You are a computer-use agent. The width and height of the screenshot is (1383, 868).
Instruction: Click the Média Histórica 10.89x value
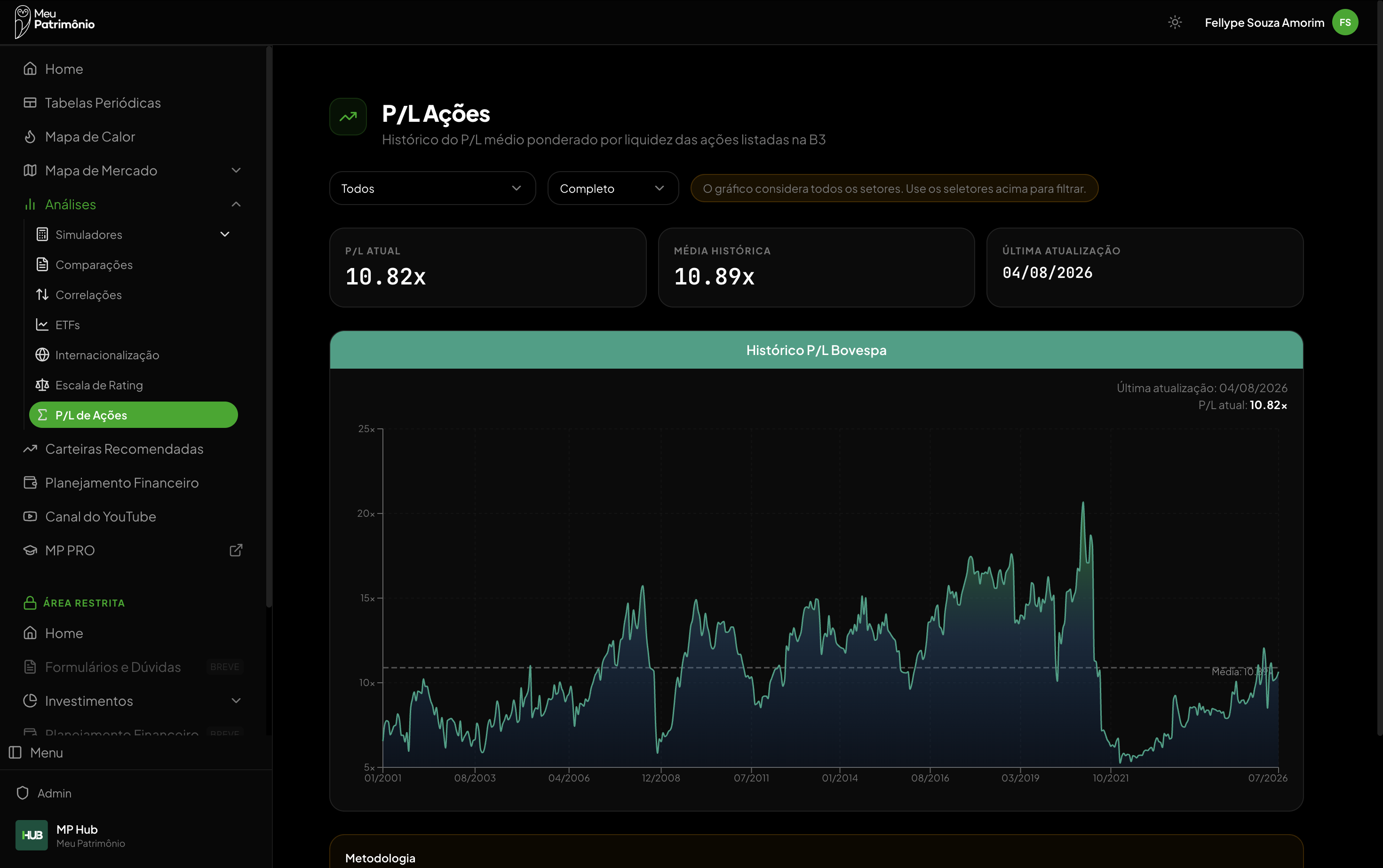coord(714,276)
